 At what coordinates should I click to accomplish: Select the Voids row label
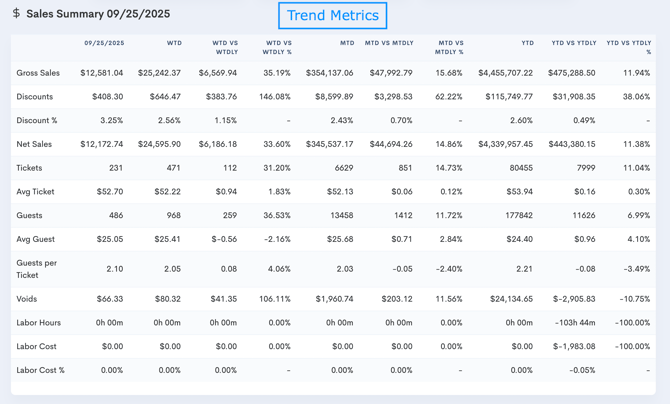point(27,299)
